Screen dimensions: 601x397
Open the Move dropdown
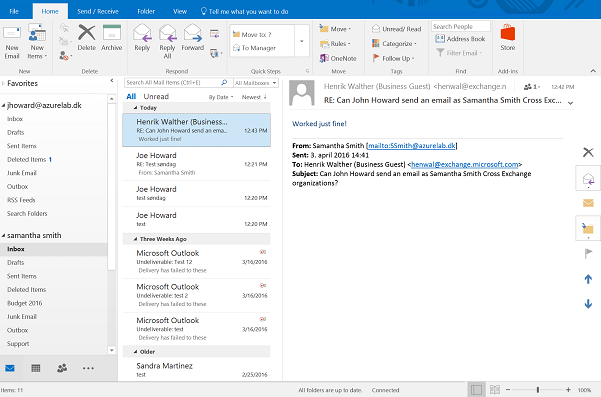pyautogui.click(x=335, y=29)
